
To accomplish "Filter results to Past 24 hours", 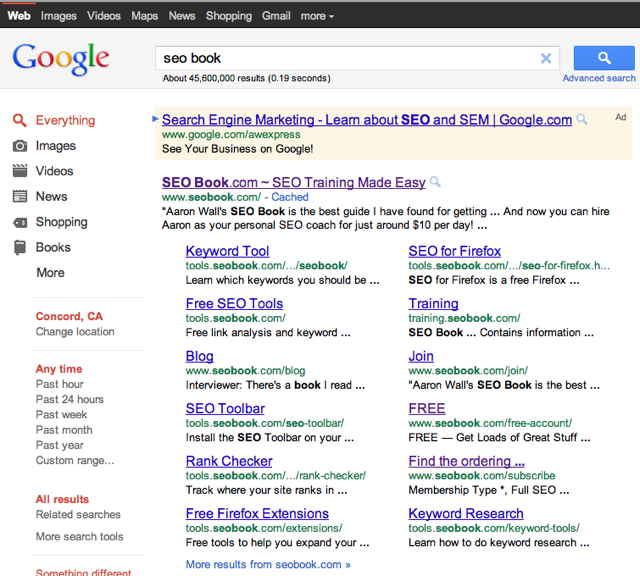I will click(69, 399).
